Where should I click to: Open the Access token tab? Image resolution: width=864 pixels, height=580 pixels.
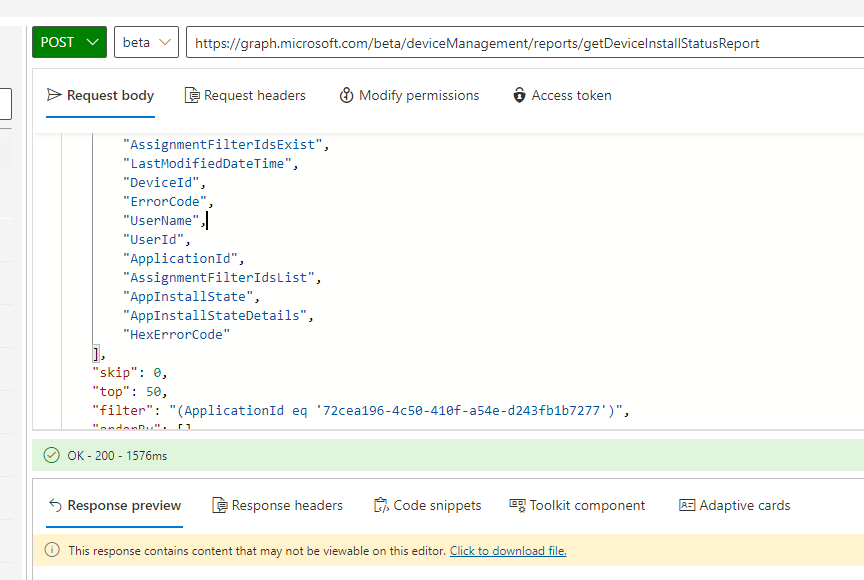[562, 95]
